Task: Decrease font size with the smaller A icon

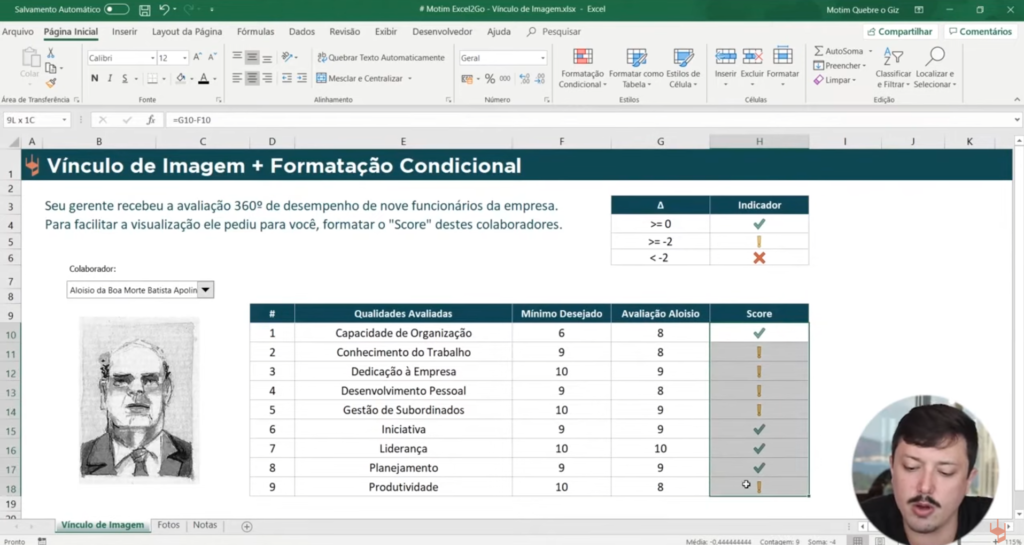Action: [212, 57]
